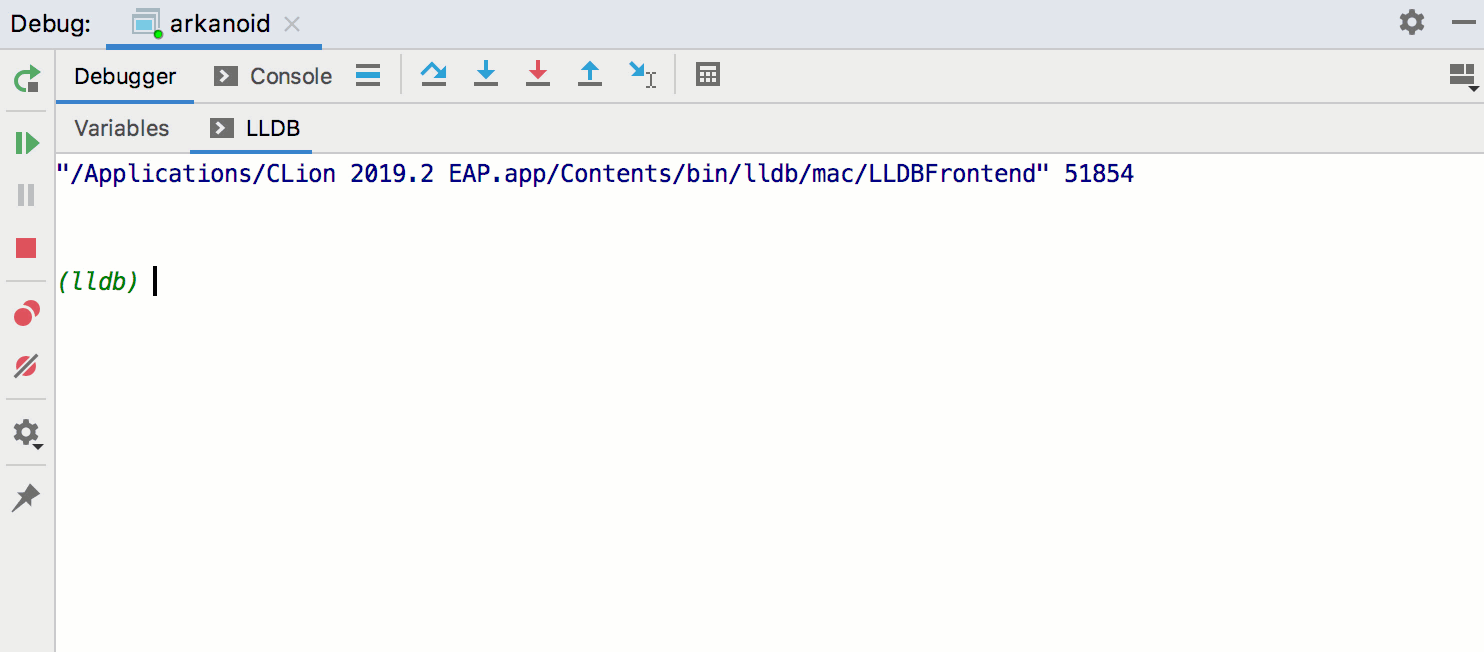This screenshot has width=1484, height=652.
Task: Click the Force Step Into icon
Action: [x=538, y=75]
